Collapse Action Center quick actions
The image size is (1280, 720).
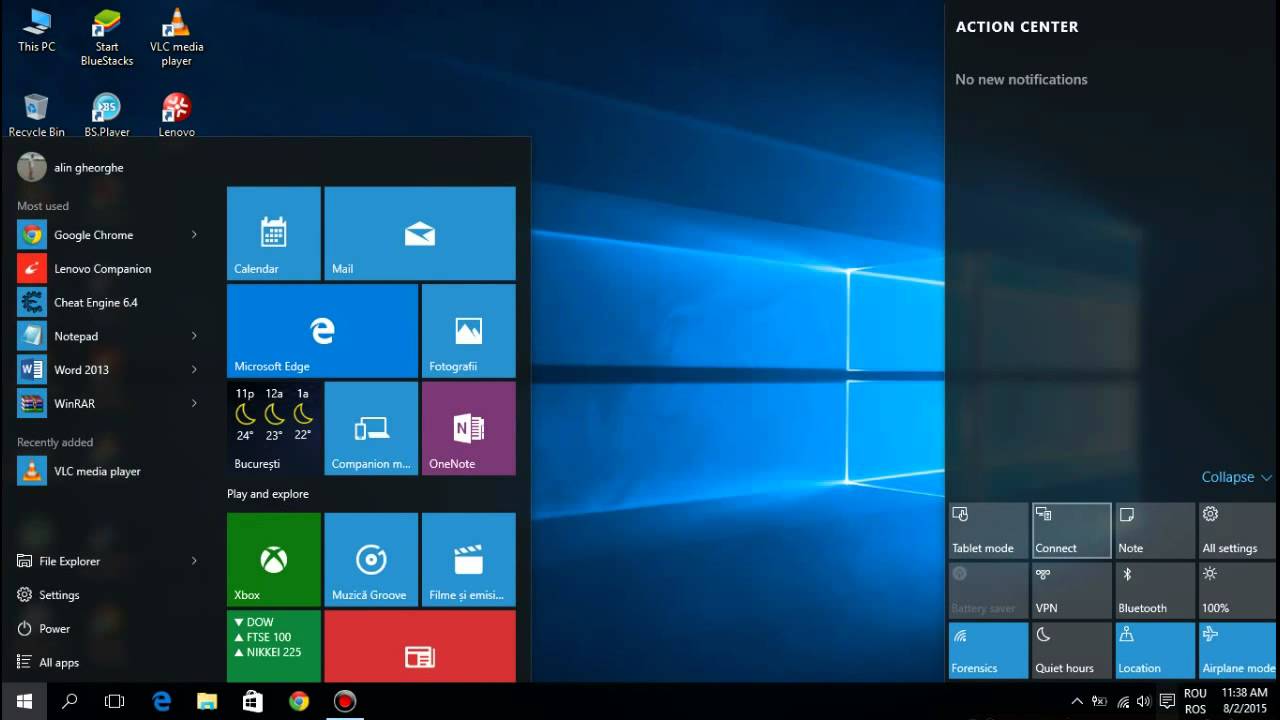(x=1236, y=477)
